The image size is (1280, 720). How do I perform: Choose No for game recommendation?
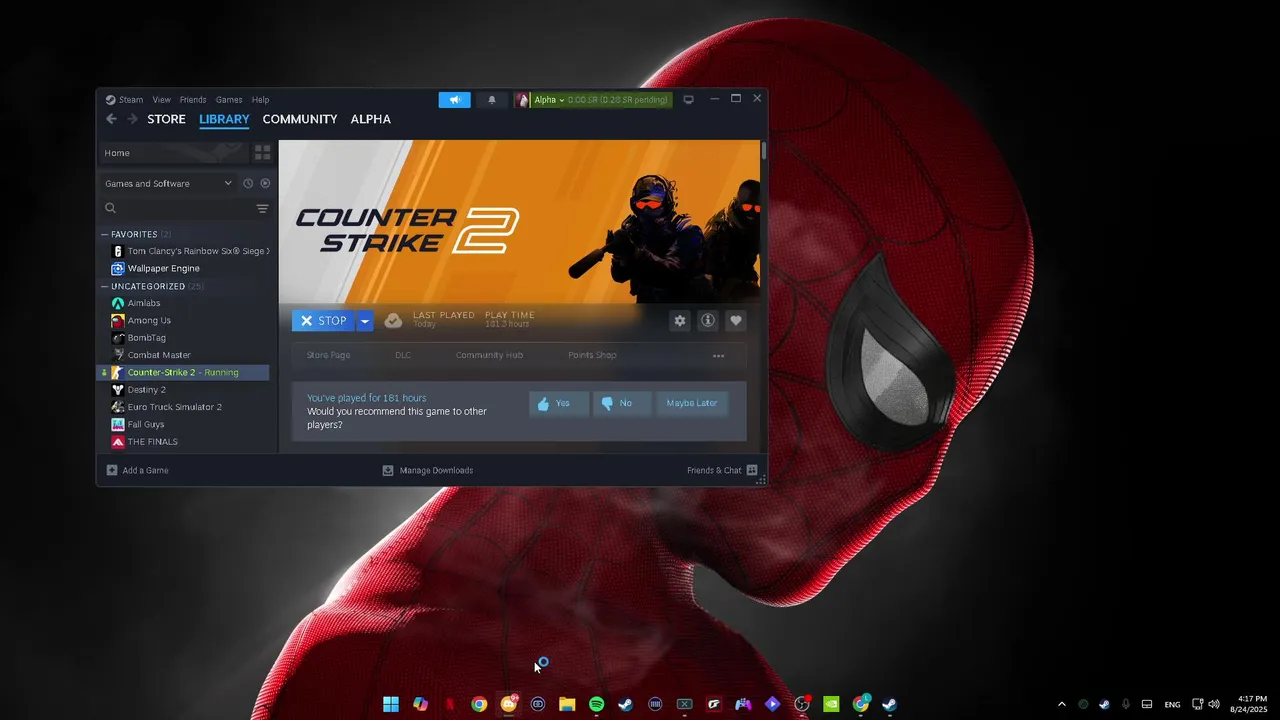pos(621,403)
